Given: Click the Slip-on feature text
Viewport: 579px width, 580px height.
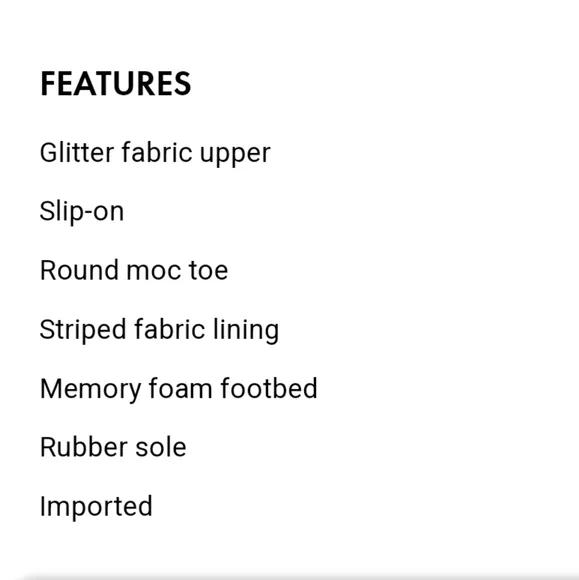Looking at the screenshot, I should click(x=82, y=212).
